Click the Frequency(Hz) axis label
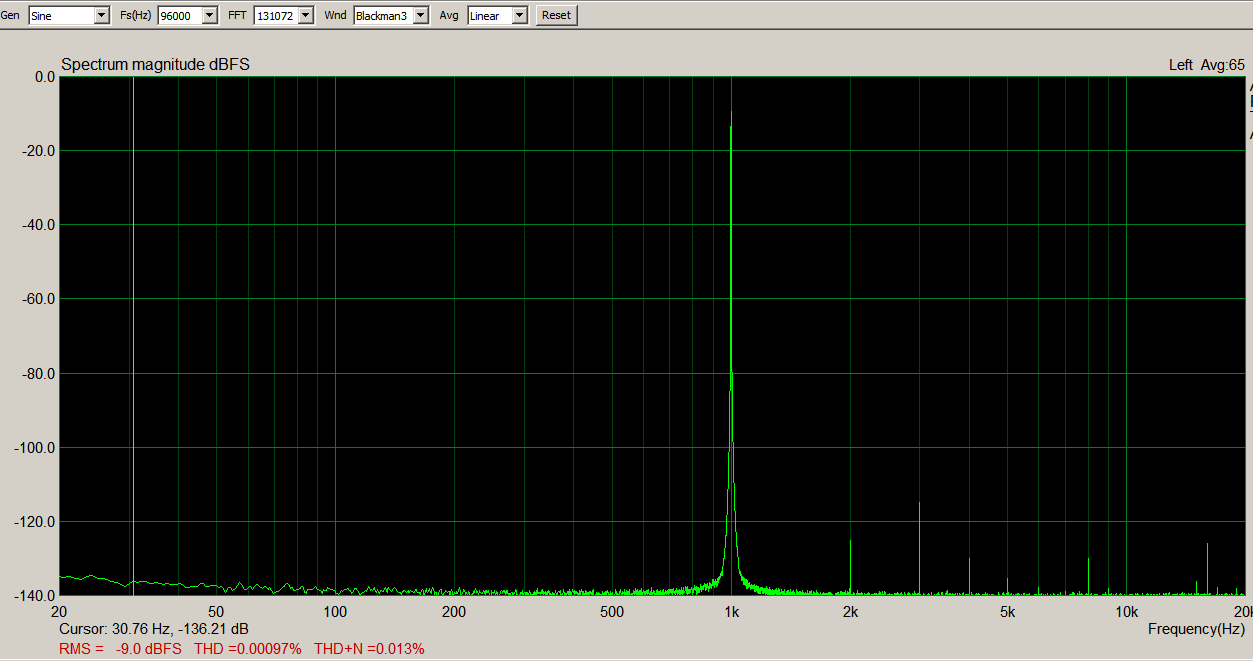The image size is (1253, 661). point(1196,629)
